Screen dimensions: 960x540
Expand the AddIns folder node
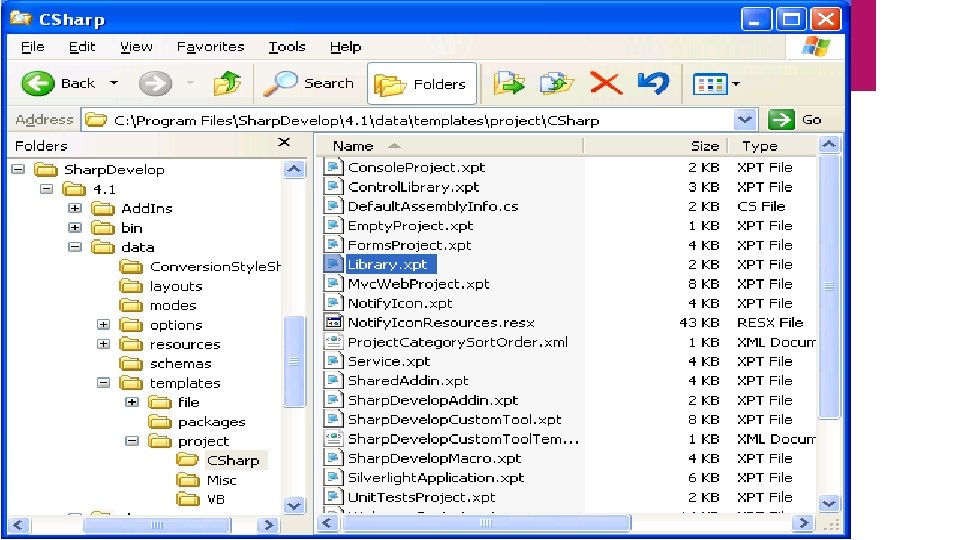(x=75, y=208)
